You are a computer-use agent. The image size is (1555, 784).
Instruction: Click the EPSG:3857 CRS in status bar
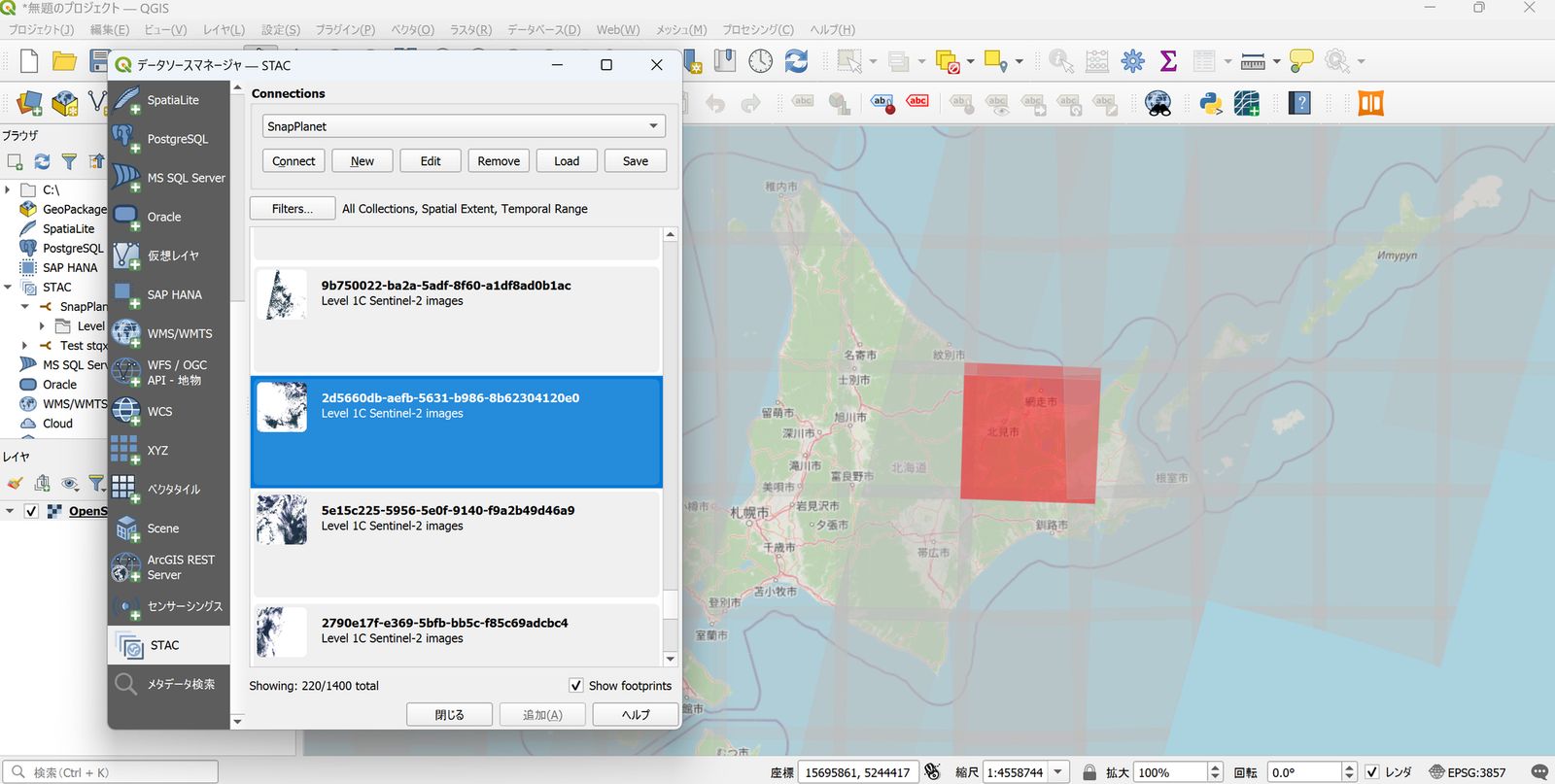coord(1467,772)
